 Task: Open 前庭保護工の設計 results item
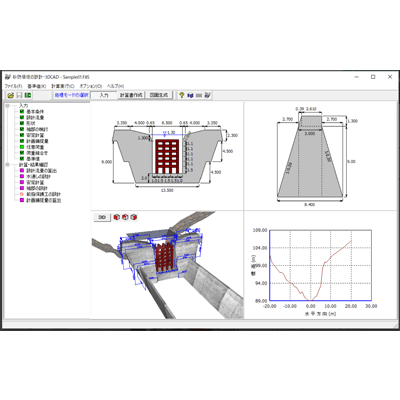point(44,194)
